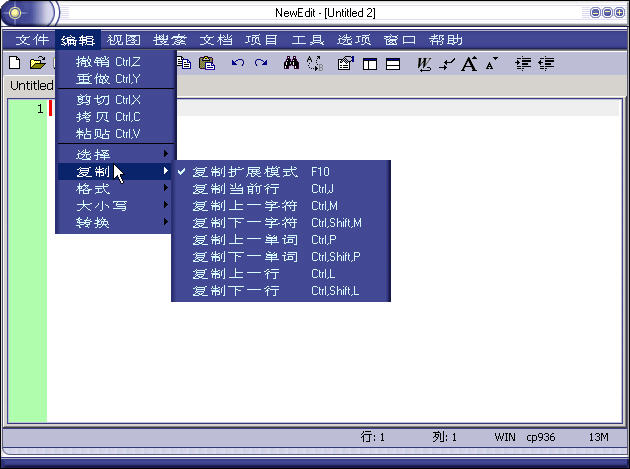Viewport: 630px width, 469px height.
Task: Click the Paste clipboard toolbar icon
Action: click(x=207, y=63)
